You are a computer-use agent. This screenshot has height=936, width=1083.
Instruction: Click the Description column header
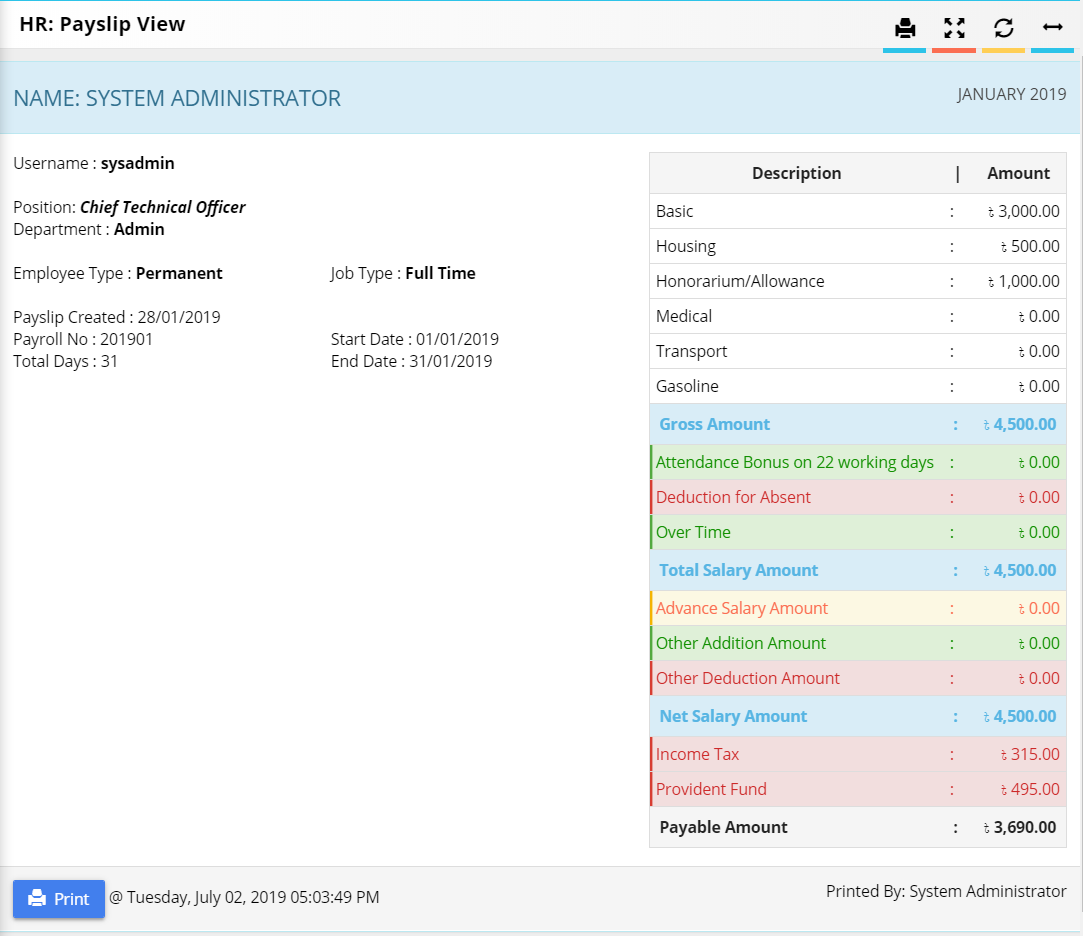tap(796, 173)
